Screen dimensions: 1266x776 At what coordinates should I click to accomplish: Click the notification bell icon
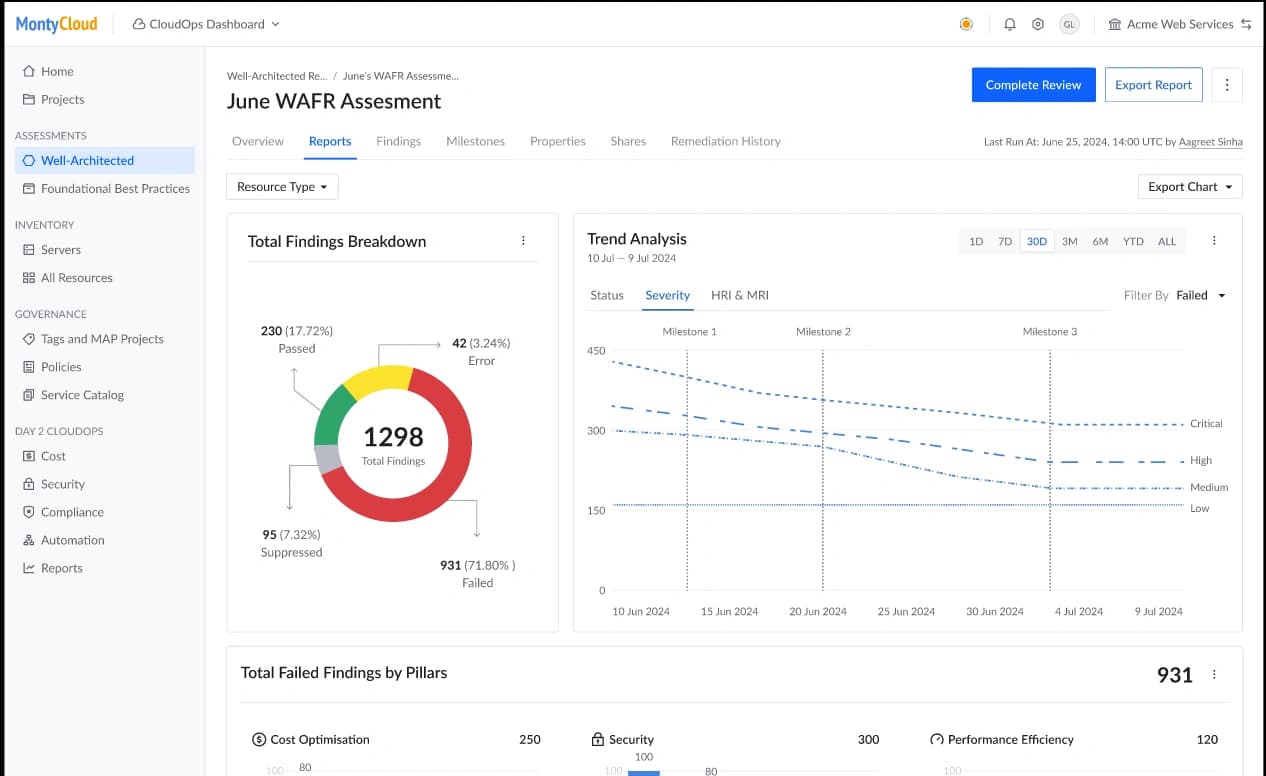click(x=1010, y=24)
